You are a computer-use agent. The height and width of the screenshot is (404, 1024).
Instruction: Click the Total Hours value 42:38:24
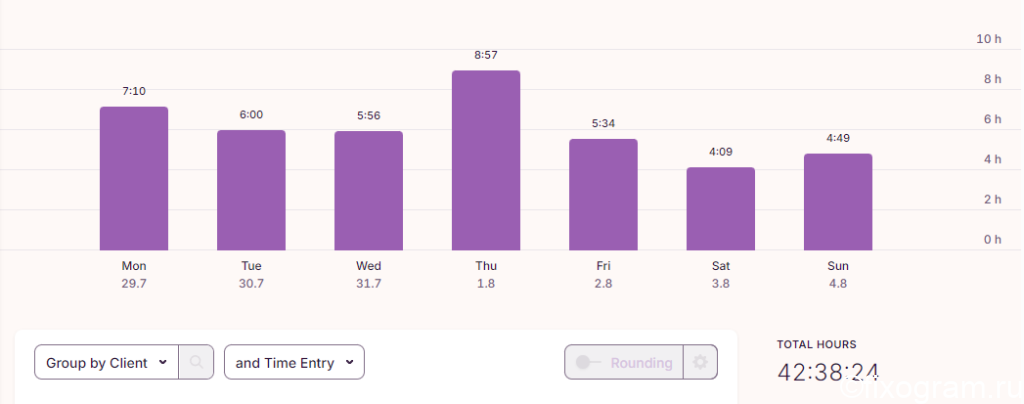pyautogui.click(x=828, y=371)
